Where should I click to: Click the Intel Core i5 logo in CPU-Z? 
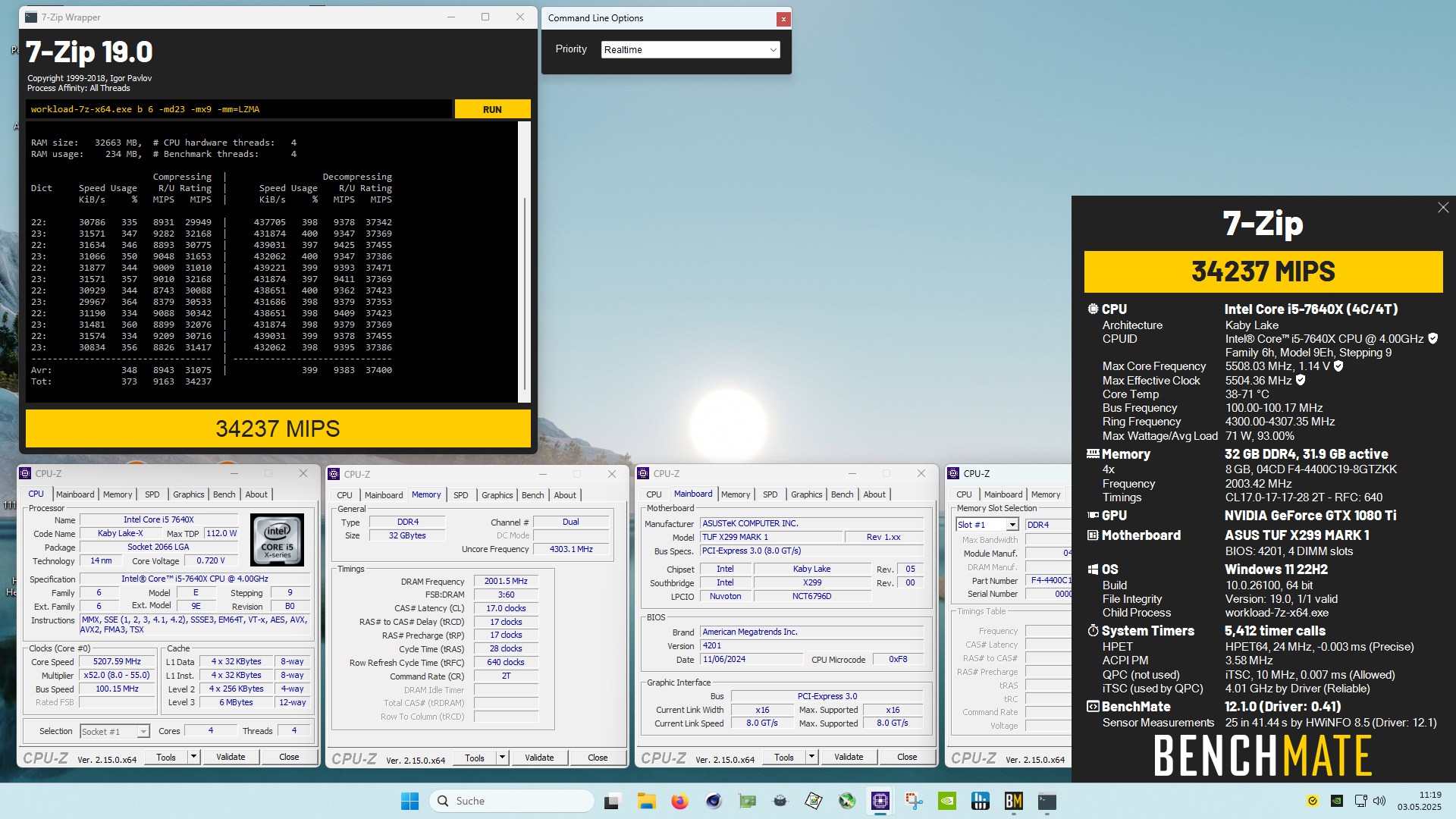pyautogui.click(x=277, y=540)
